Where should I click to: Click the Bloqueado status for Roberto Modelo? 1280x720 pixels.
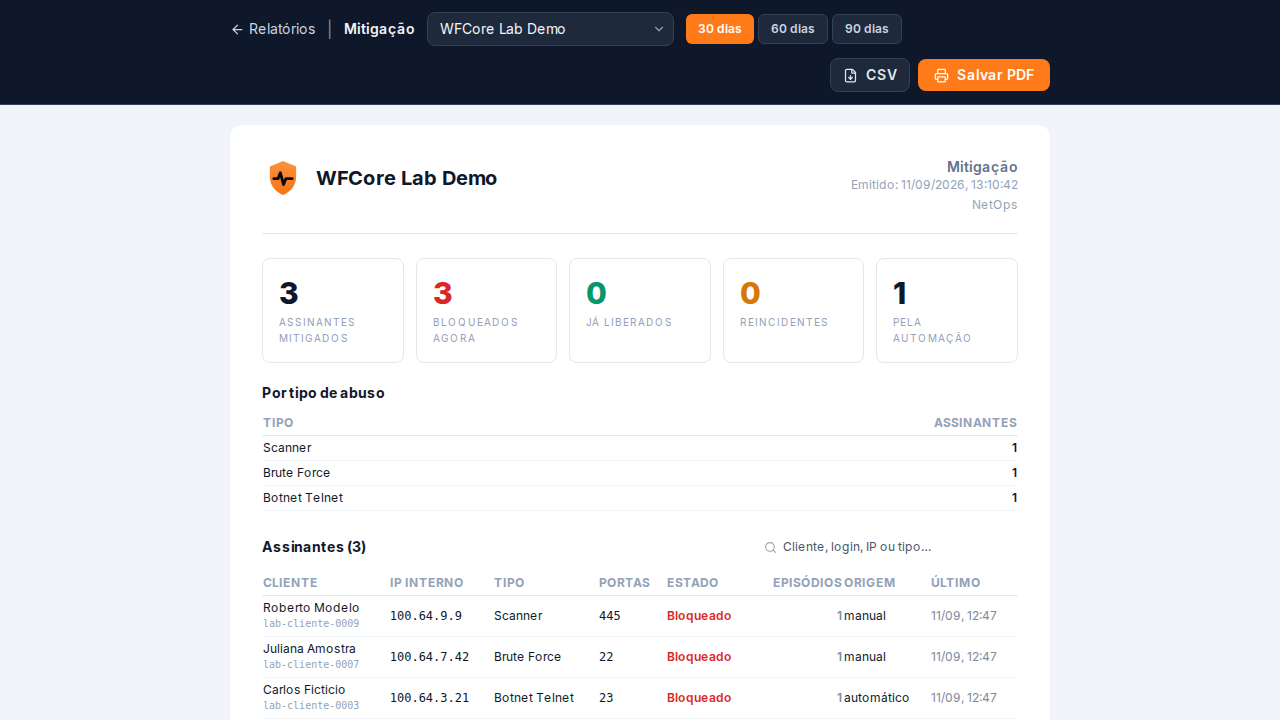click(699, 616)
